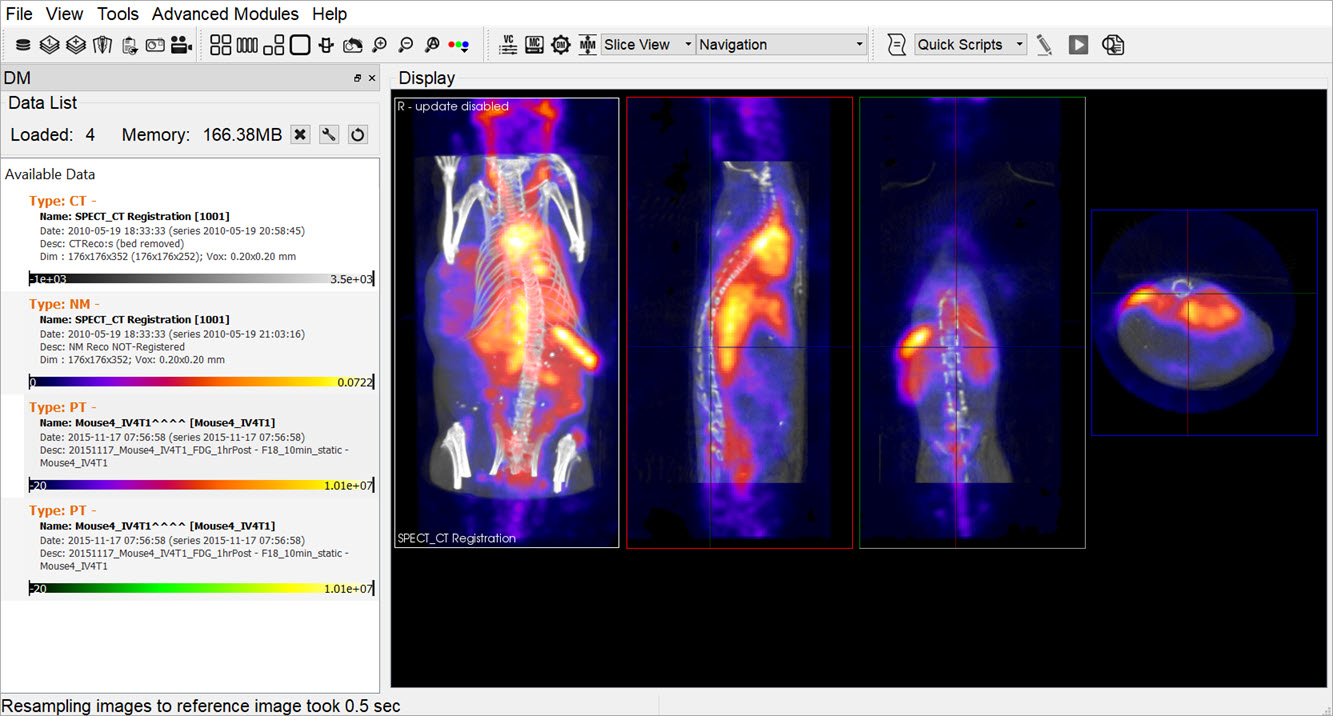
Task: Open the Slice View dropdown
Action: (648, 45)
